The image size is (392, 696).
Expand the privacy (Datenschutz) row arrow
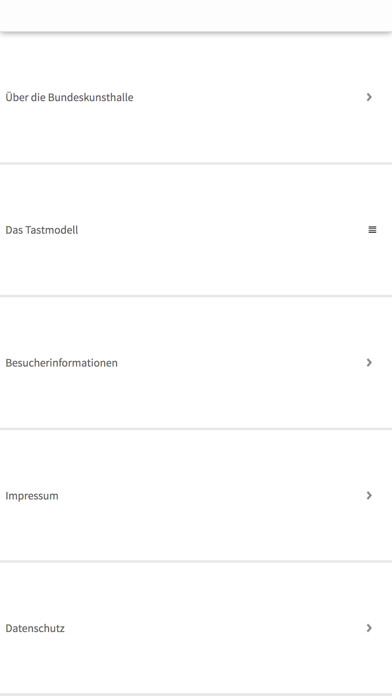click(369, 628)
